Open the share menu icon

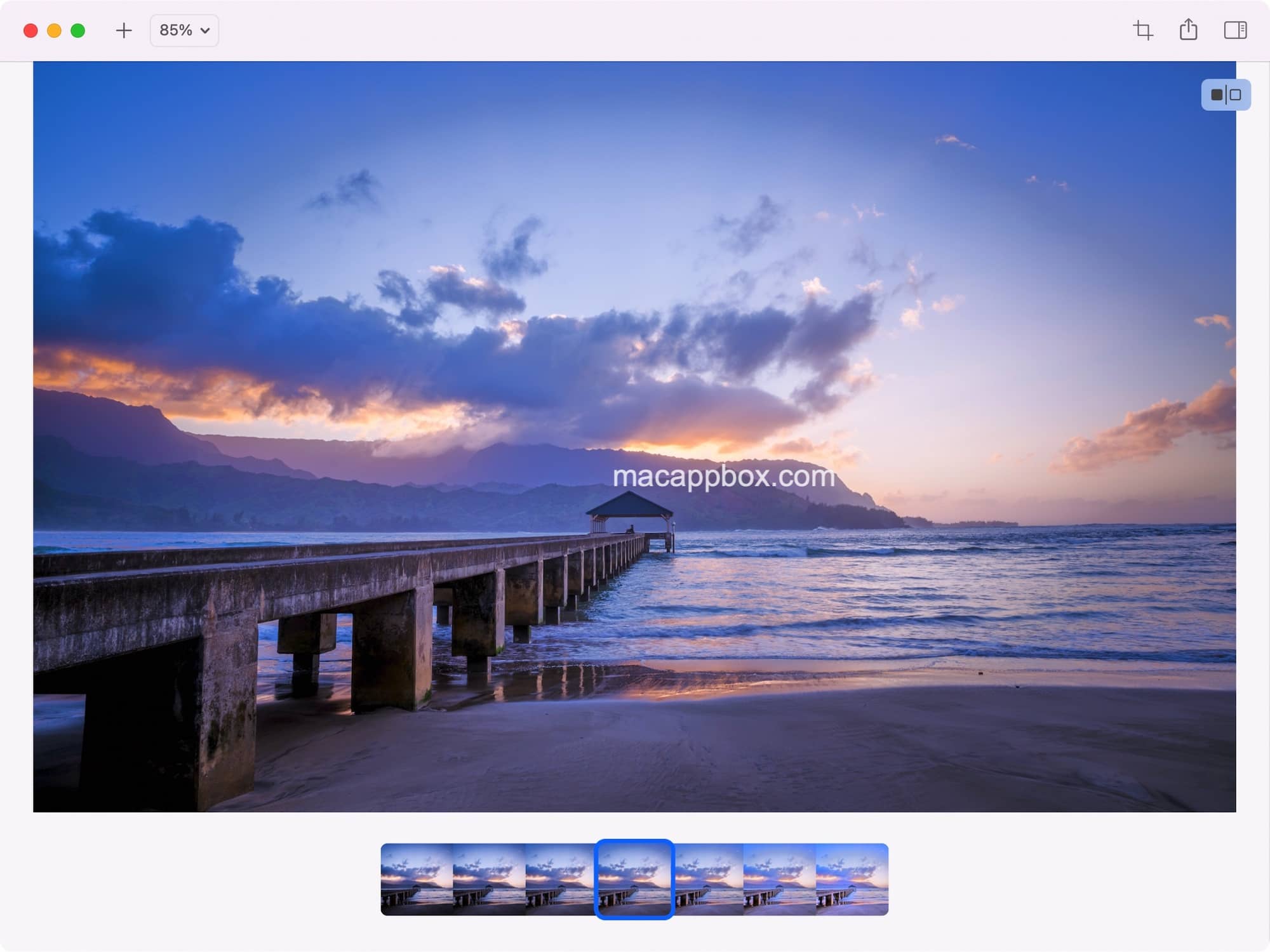point(1189,30)
